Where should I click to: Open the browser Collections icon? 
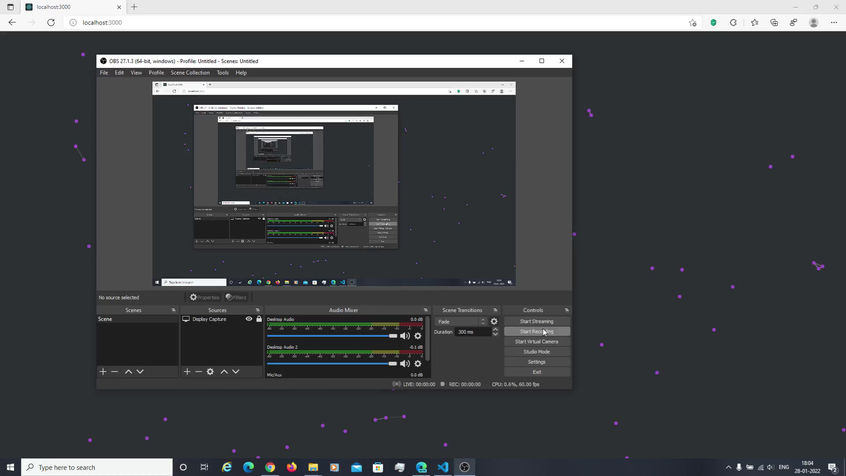774,23
